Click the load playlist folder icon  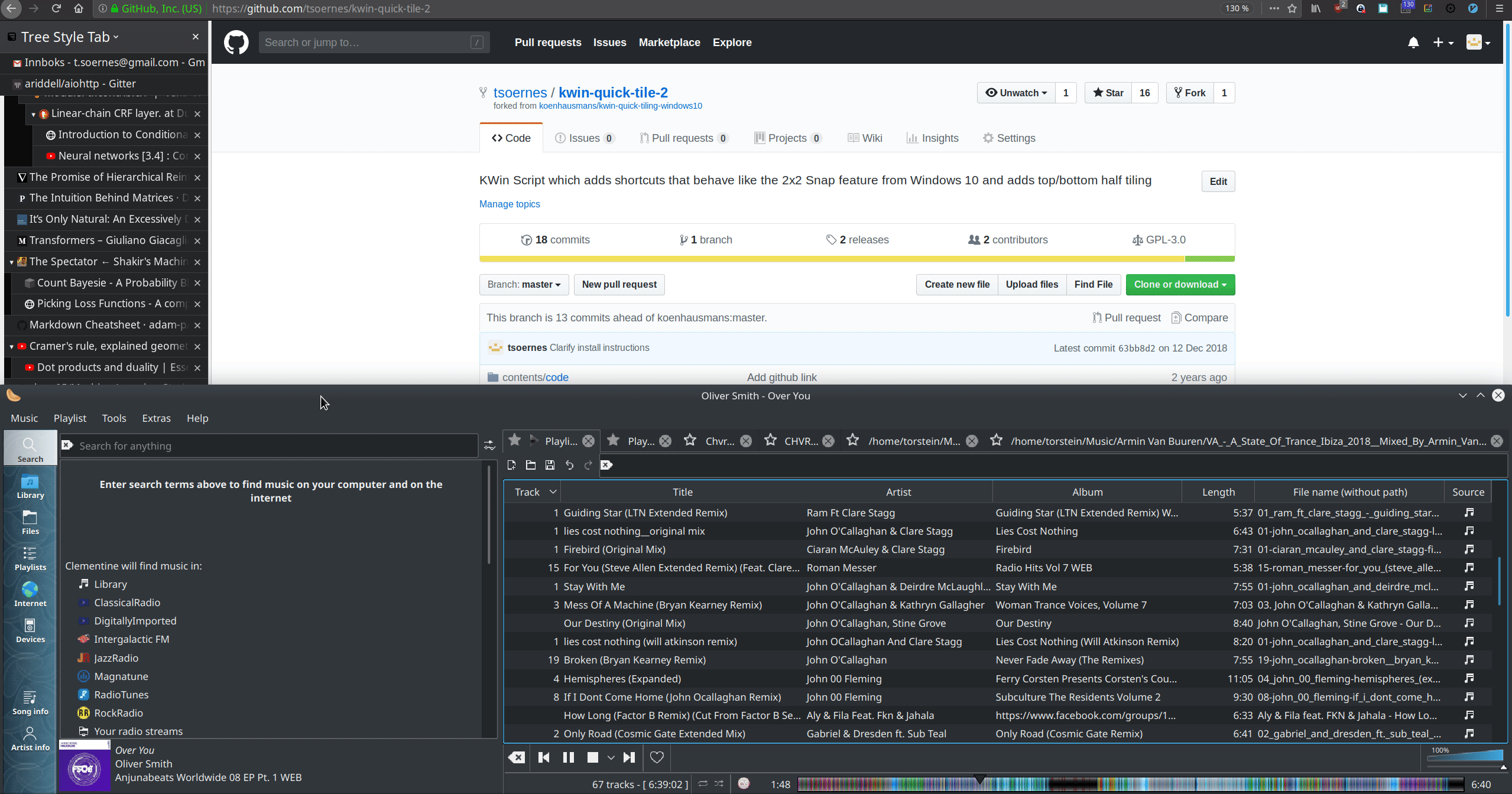point(530,465)
